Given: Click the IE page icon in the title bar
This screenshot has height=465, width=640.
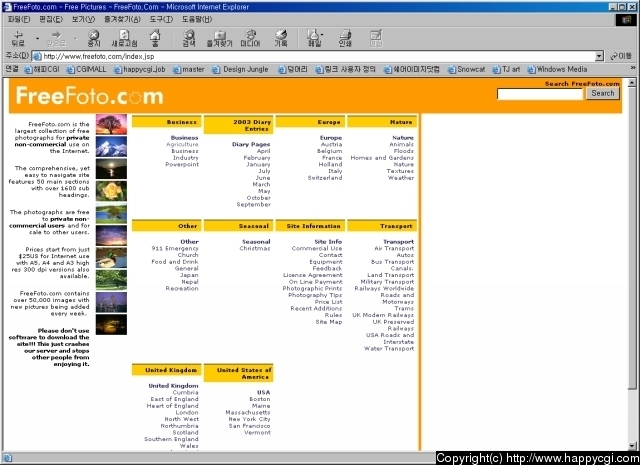Looking at the screenshot, I should click(x=7, y=7).
